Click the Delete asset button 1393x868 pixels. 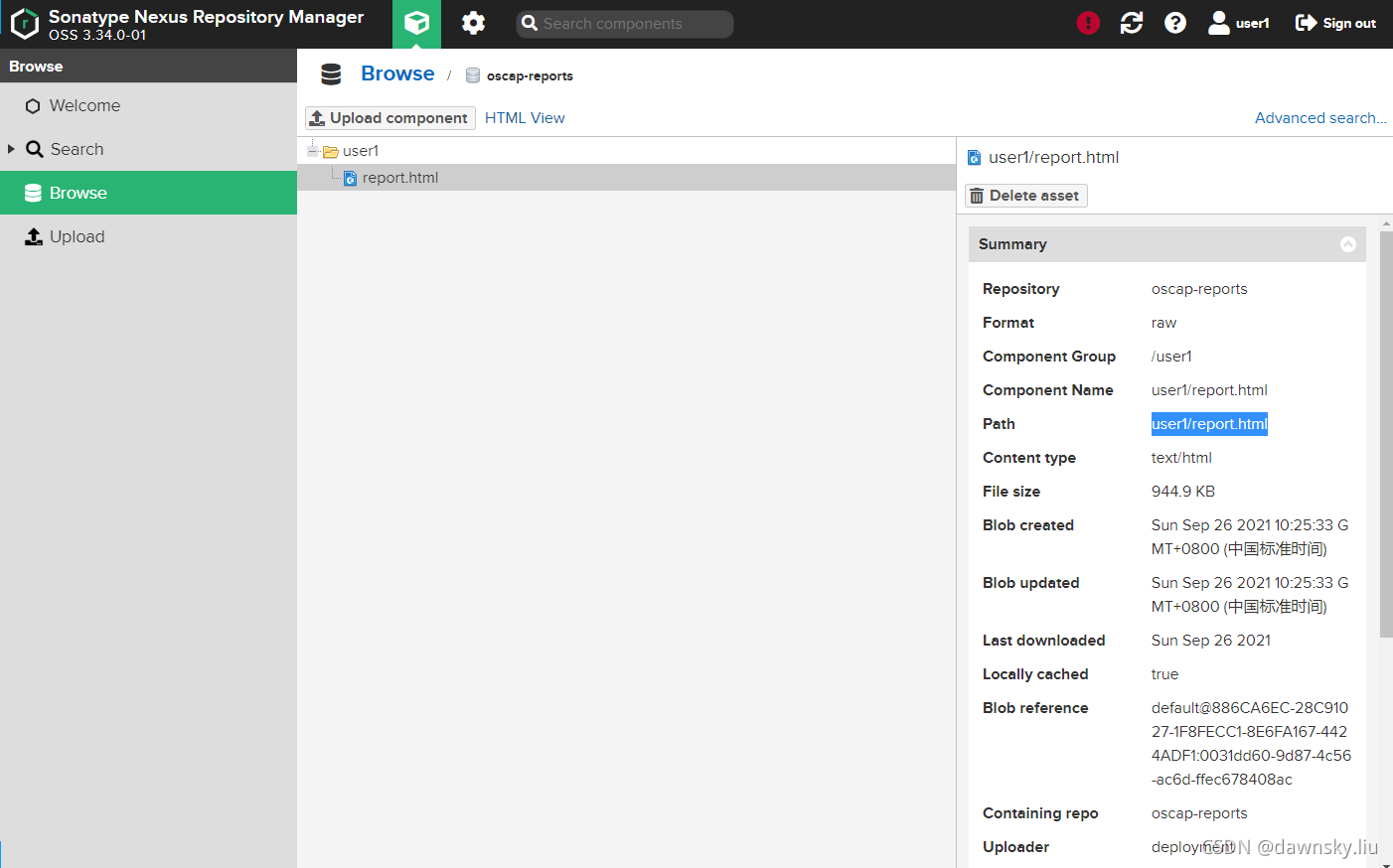click(x=1025, y=196)
